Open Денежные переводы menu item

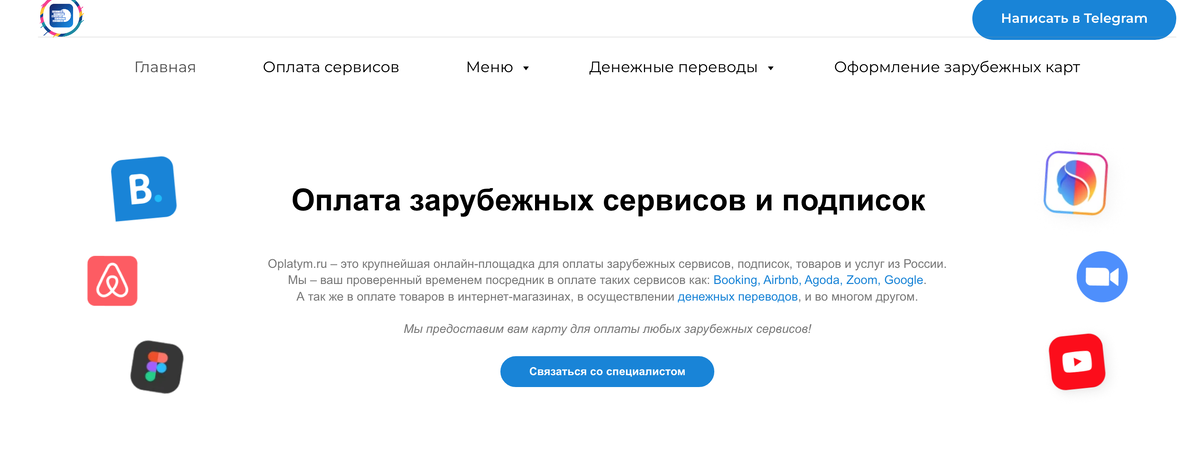pyautogui.click(x=673, y=67)
